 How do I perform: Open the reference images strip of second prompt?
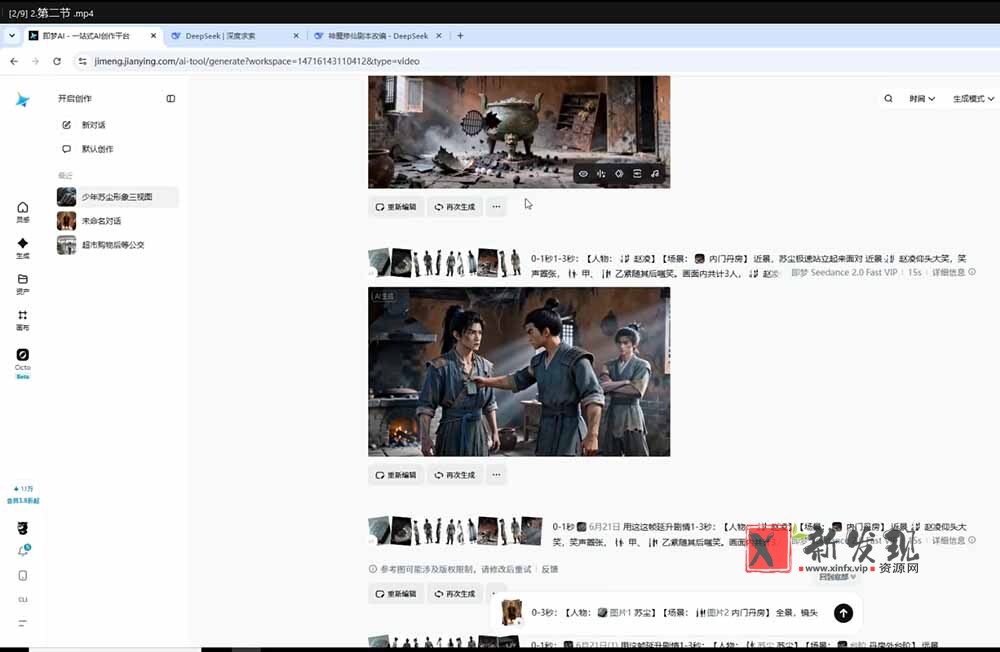[x=445, y=262]
